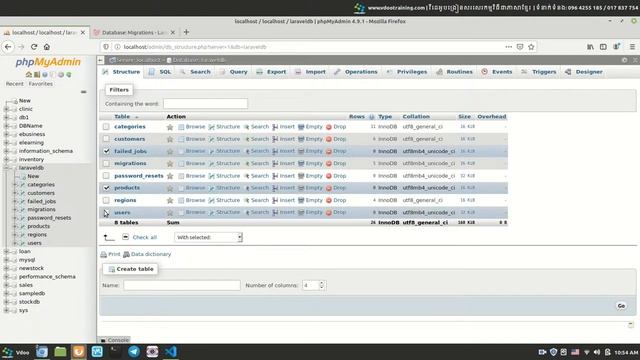
Task: Click Insert icon for password_resets table
Action: pyautogui.click(x=275, y=176)
